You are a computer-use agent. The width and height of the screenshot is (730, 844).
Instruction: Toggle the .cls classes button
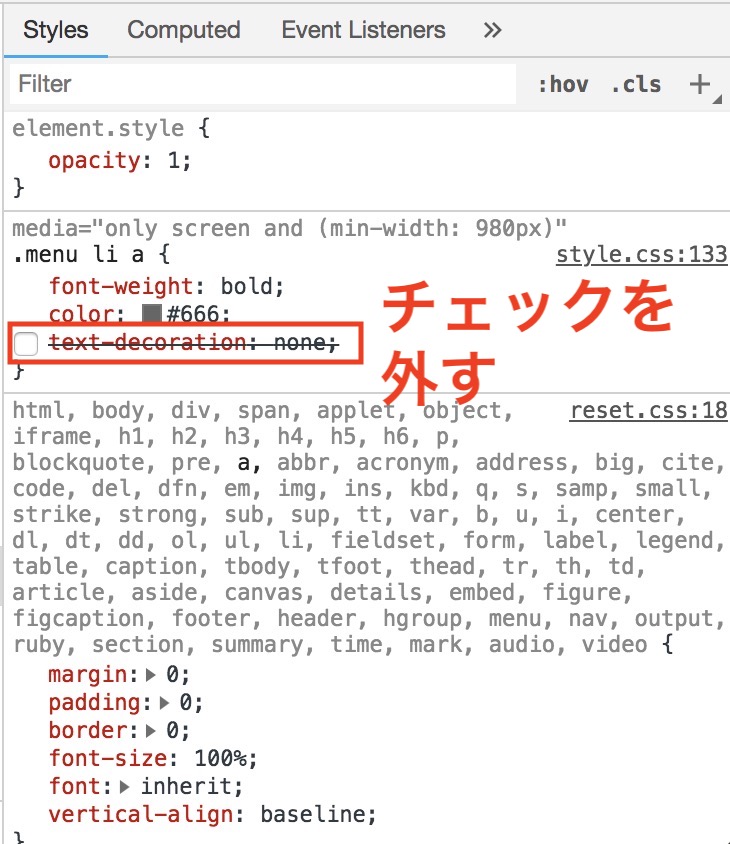click(x=636, y=85)
